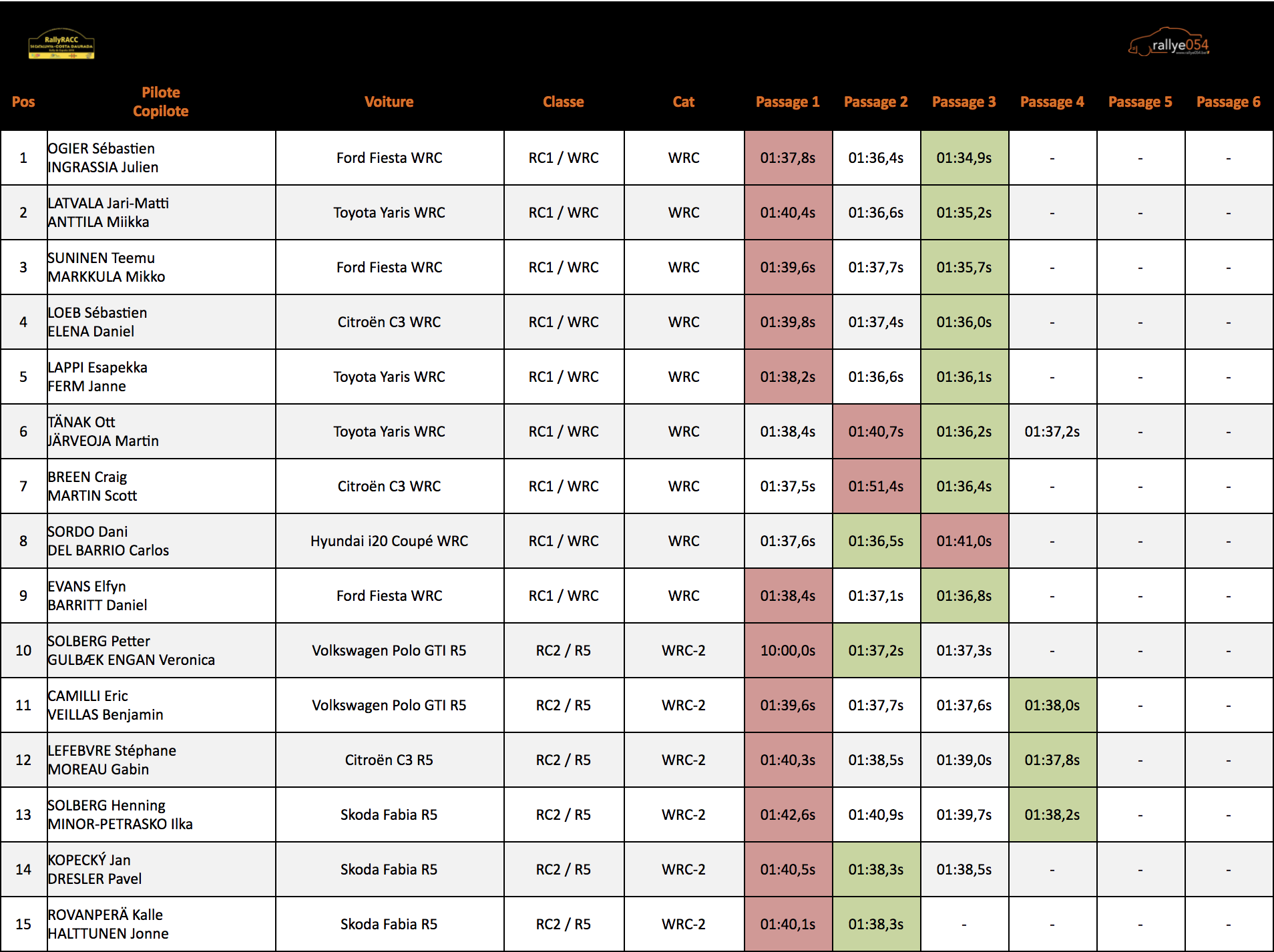Click Ogier's 01:37,8s Passage 1 time
This screenshot has height=952, width=1274.
788,158
